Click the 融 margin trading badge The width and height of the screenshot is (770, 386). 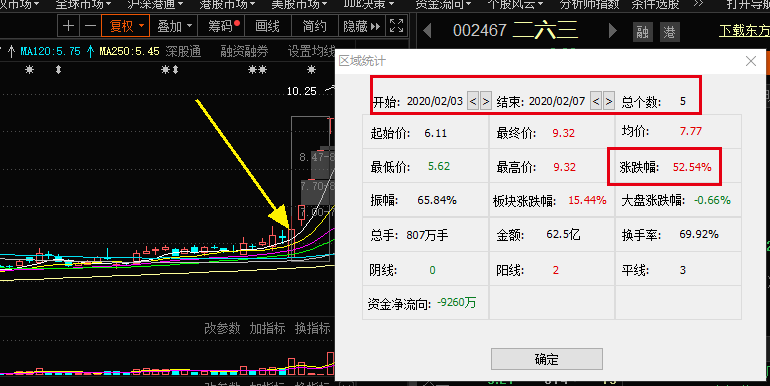(x=642, y=32)
